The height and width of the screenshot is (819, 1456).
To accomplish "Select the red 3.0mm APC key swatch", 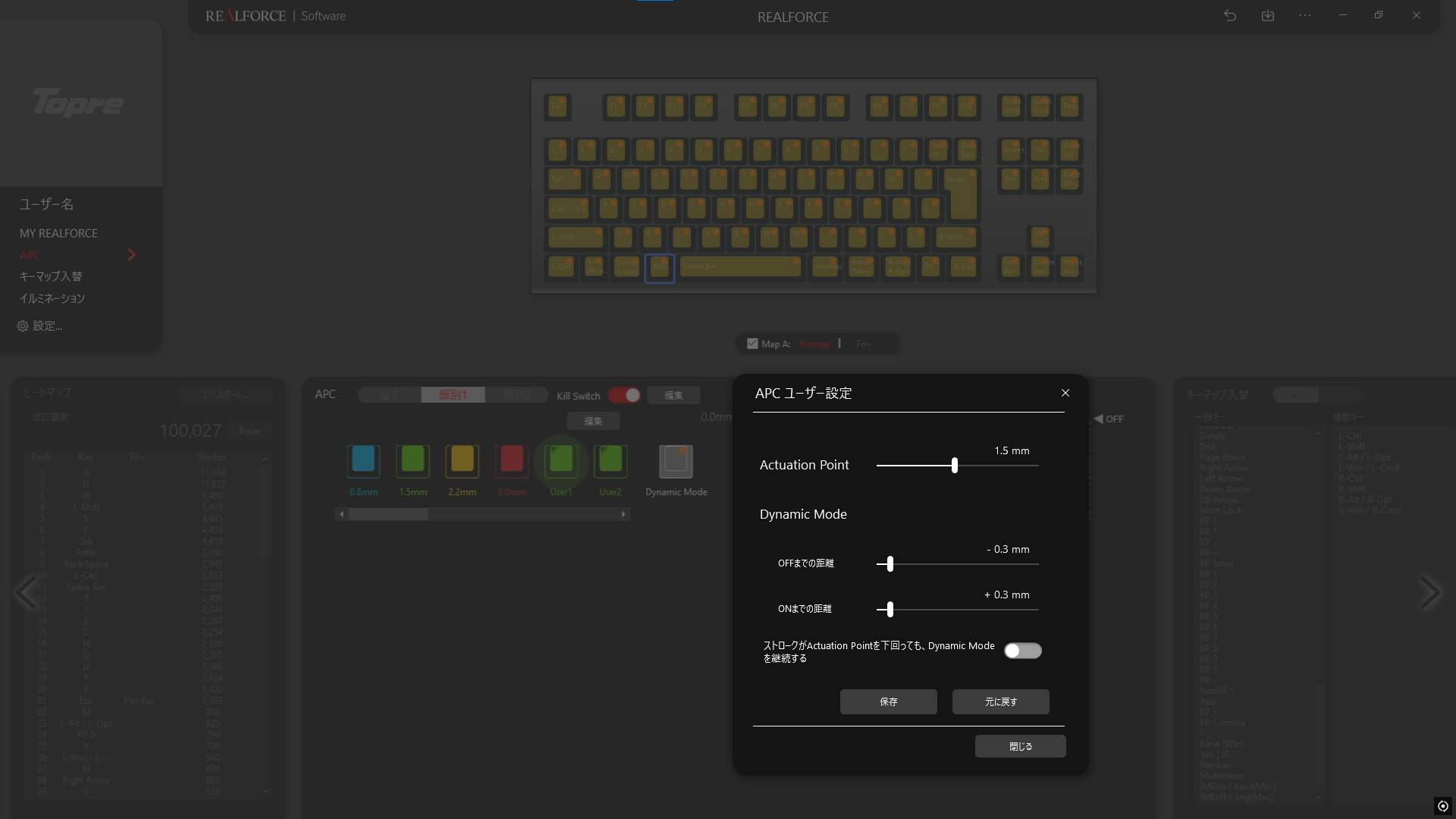I will click(x=511, y=460).
